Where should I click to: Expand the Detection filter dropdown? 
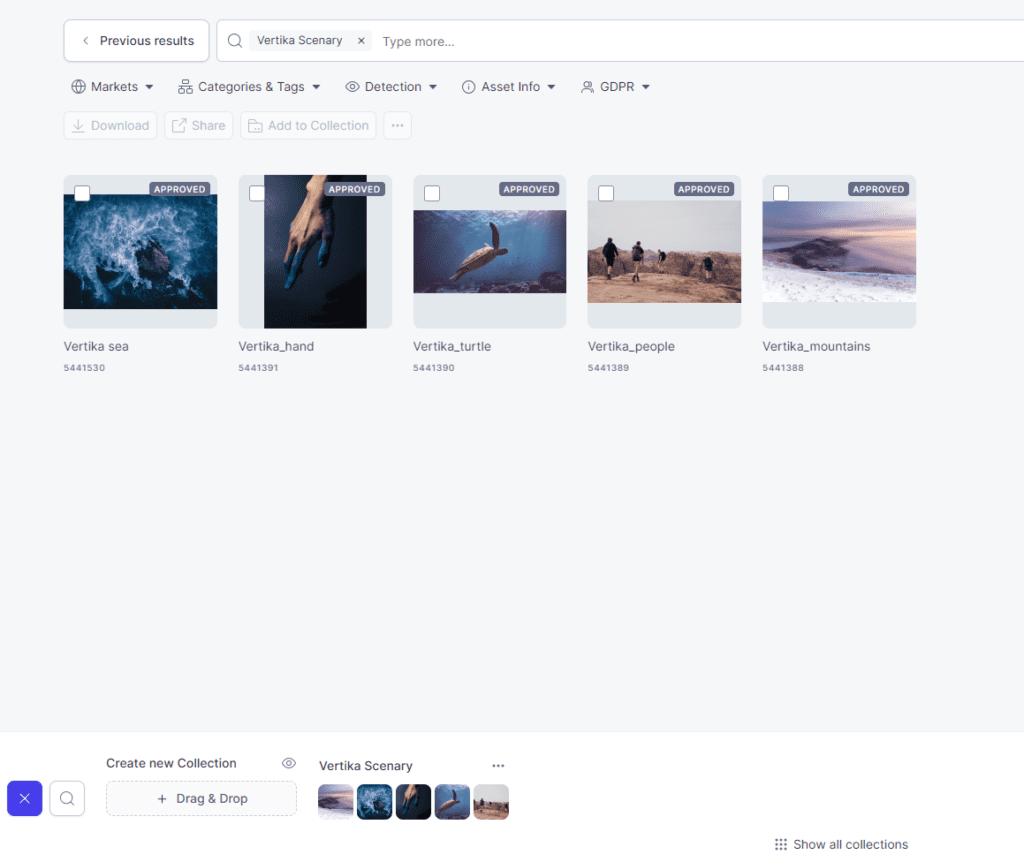pos(391,87)
